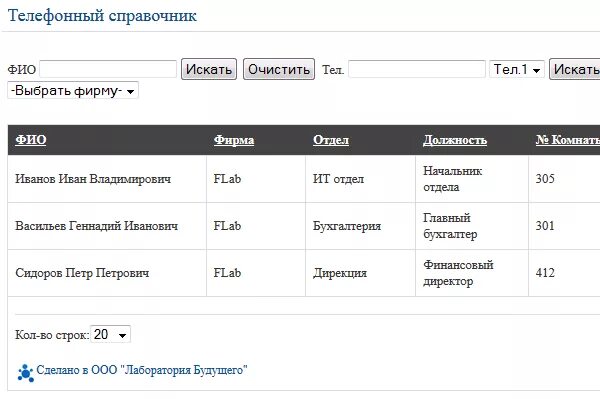
Task: Sort table by Фирма column header
Action: point(234,140)
